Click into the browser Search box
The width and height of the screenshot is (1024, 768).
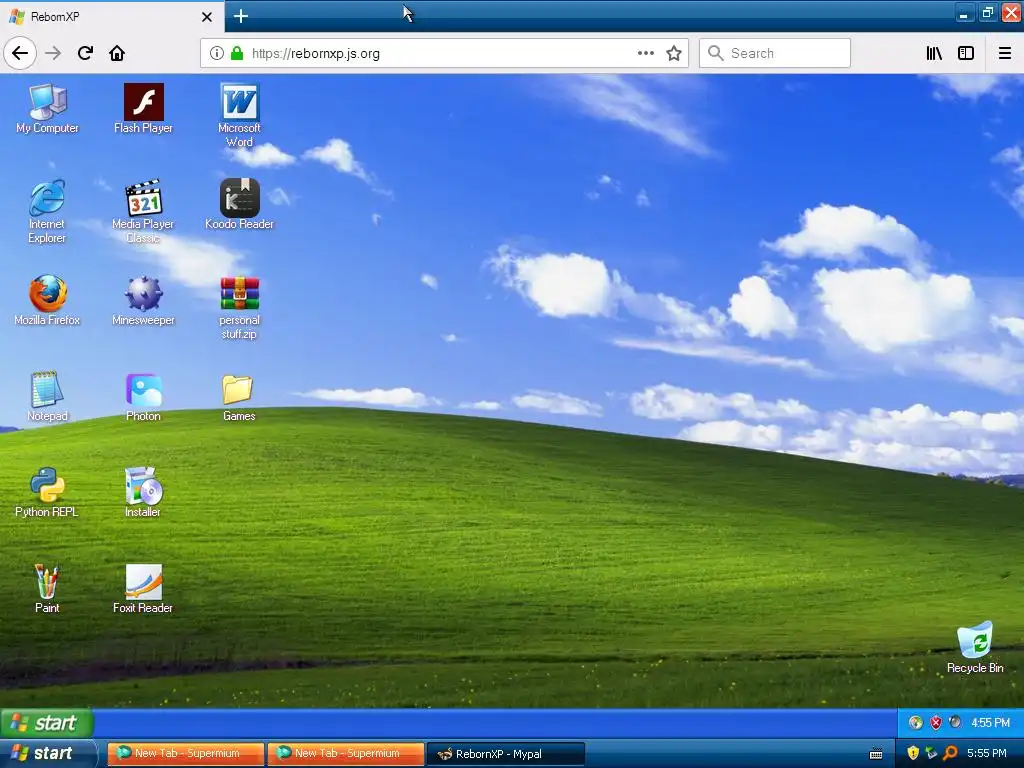click(775, 53)
